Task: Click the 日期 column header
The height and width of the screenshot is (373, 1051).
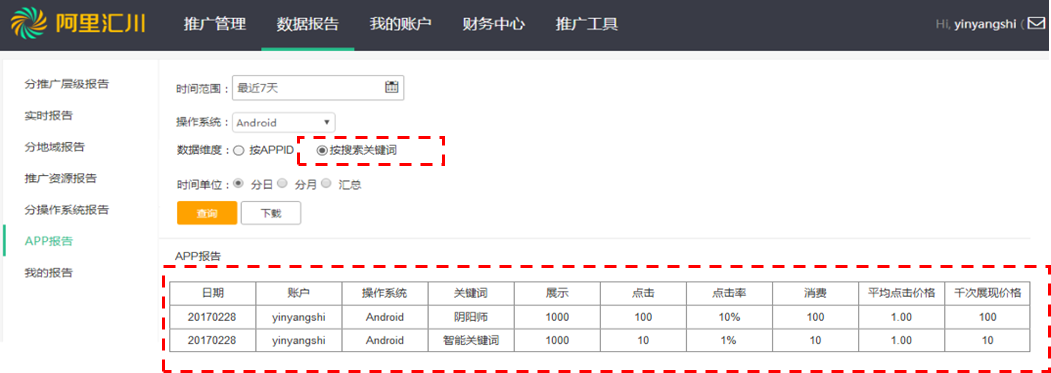Action: click(x=212, y=293)
